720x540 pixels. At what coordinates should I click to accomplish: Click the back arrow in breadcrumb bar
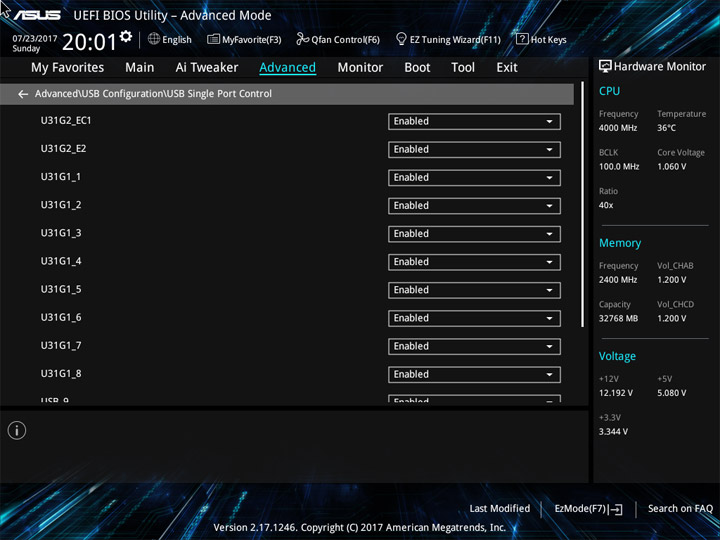(23, 94)
